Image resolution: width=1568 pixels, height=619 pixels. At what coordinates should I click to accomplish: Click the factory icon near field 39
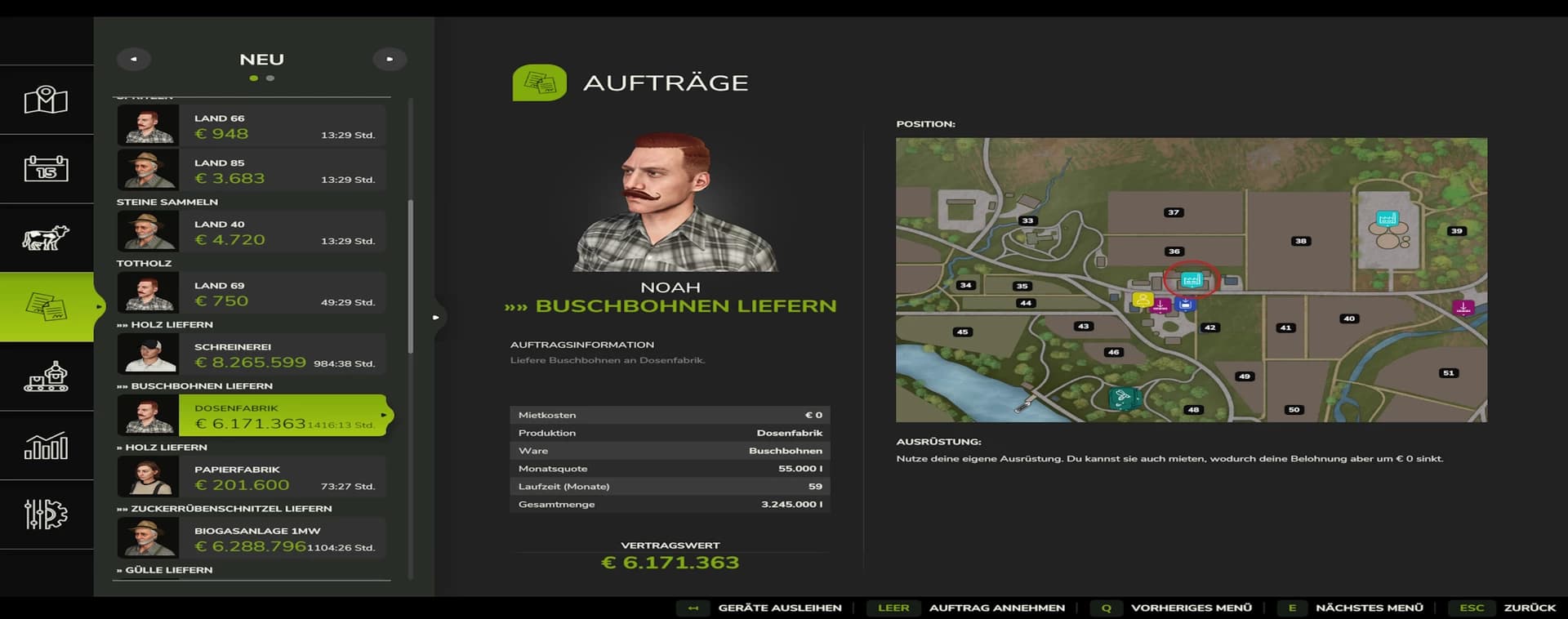1387,219
